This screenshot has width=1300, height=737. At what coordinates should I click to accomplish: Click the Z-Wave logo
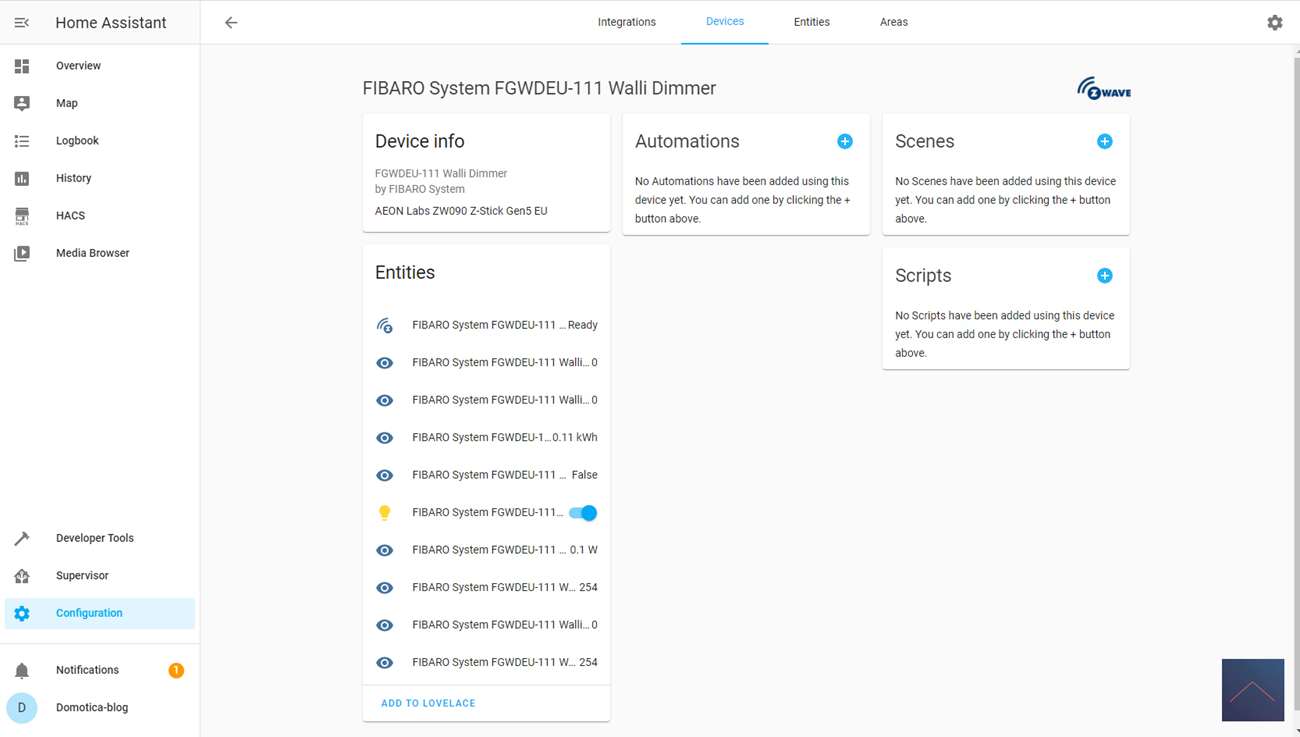click(x=1104, y=89)
